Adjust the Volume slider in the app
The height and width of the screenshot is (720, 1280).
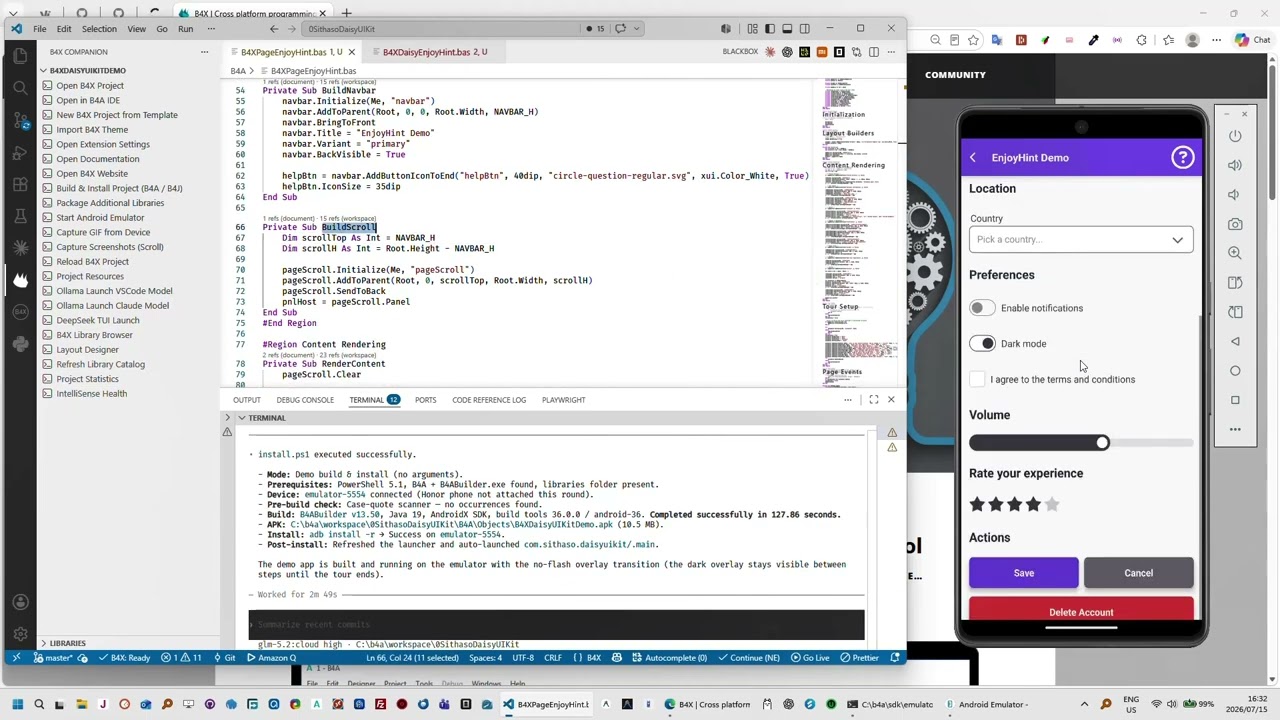[x=1081, y=442]
